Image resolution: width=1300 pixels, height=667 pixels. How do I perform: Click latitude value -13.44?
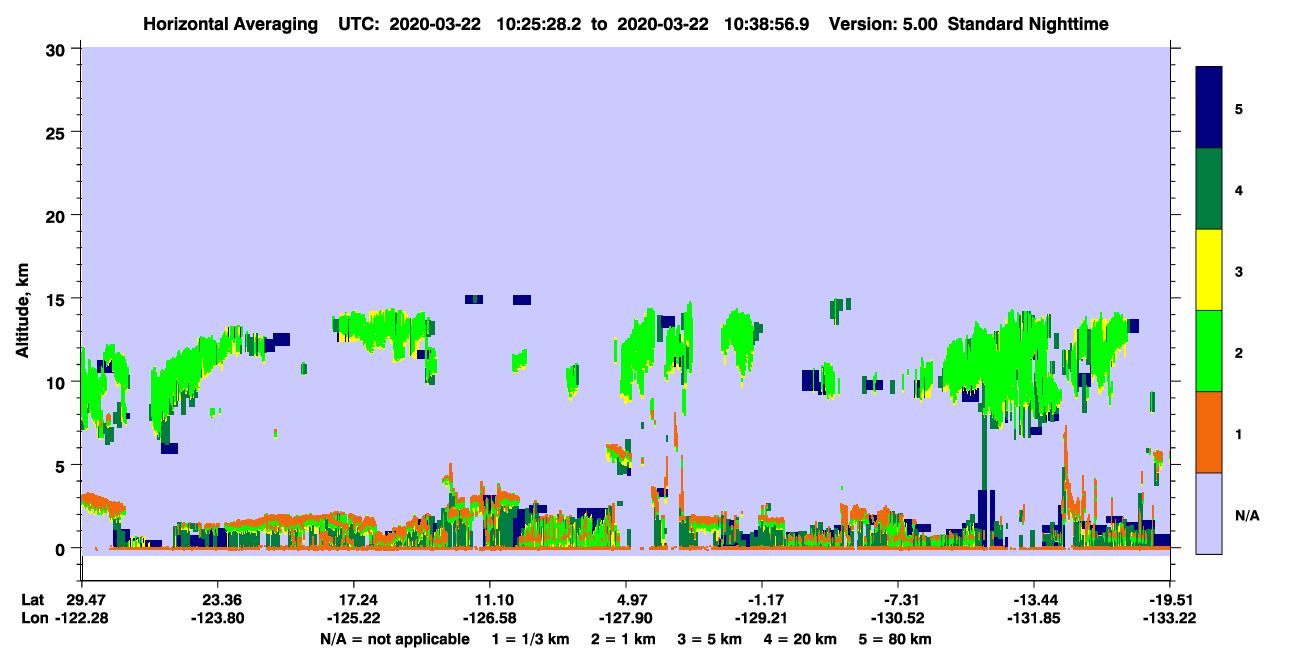[x=1033, y=600]
